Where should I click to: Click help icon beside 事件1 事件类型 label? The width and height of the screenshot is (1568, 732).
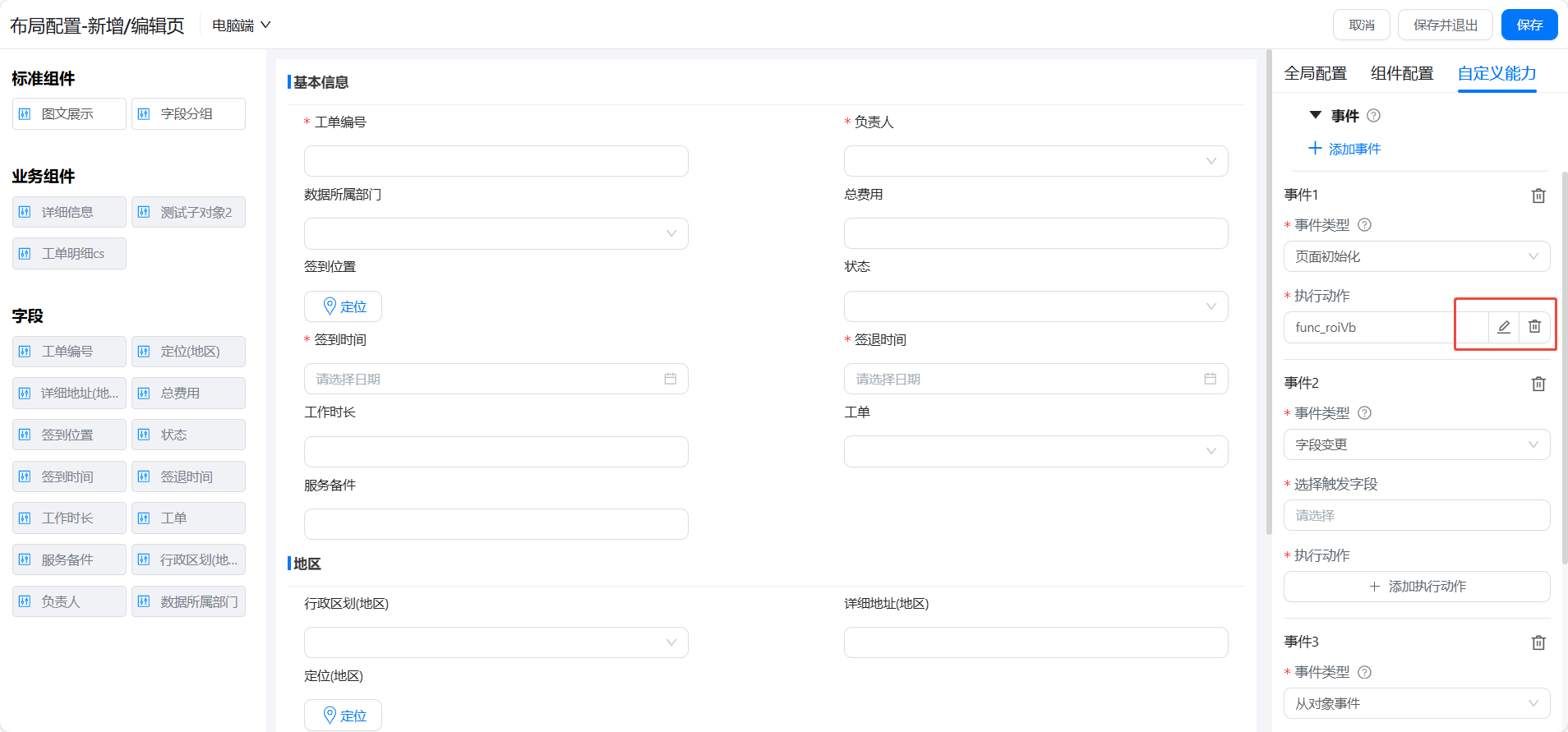click(1365, 225)
